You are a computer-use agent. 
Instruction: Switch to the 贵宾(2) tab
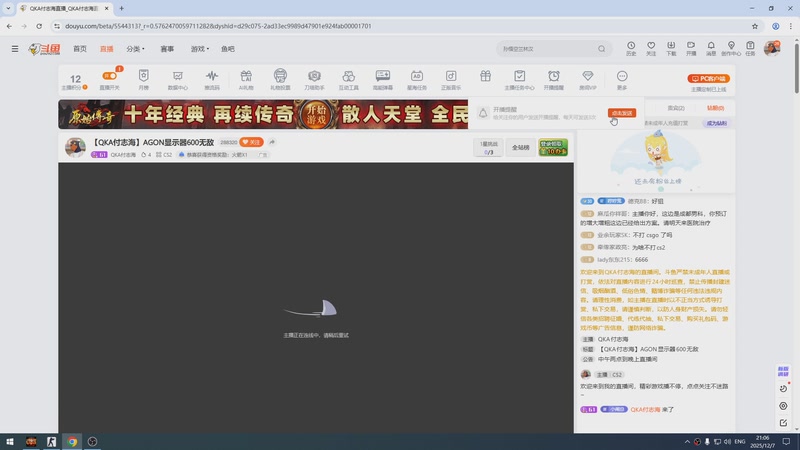[676, 108]
